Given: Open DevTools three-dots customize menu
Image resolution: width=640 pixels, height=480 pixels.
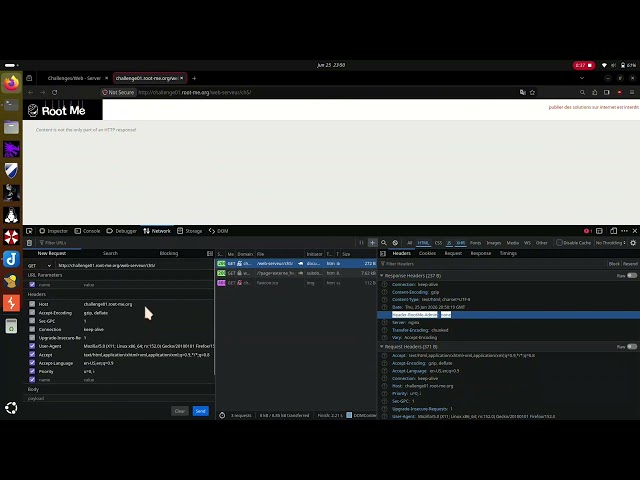Looking at the screenshot, I should point(624,231).
